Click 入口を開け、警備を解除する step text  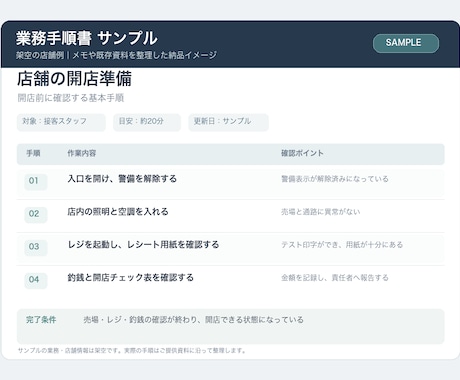122,179
